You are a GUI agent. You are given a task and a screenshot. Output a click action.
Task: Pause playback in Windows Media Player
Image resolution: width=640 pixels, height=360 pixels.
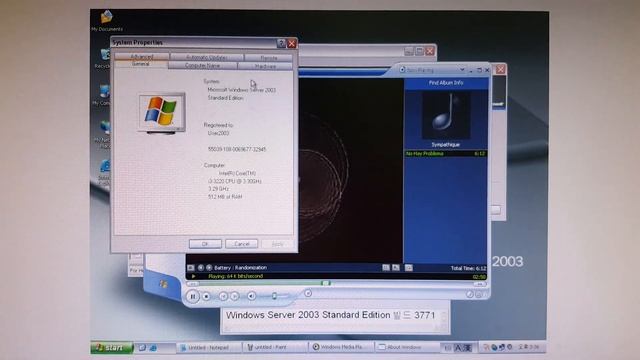click(x=193, y=296)
